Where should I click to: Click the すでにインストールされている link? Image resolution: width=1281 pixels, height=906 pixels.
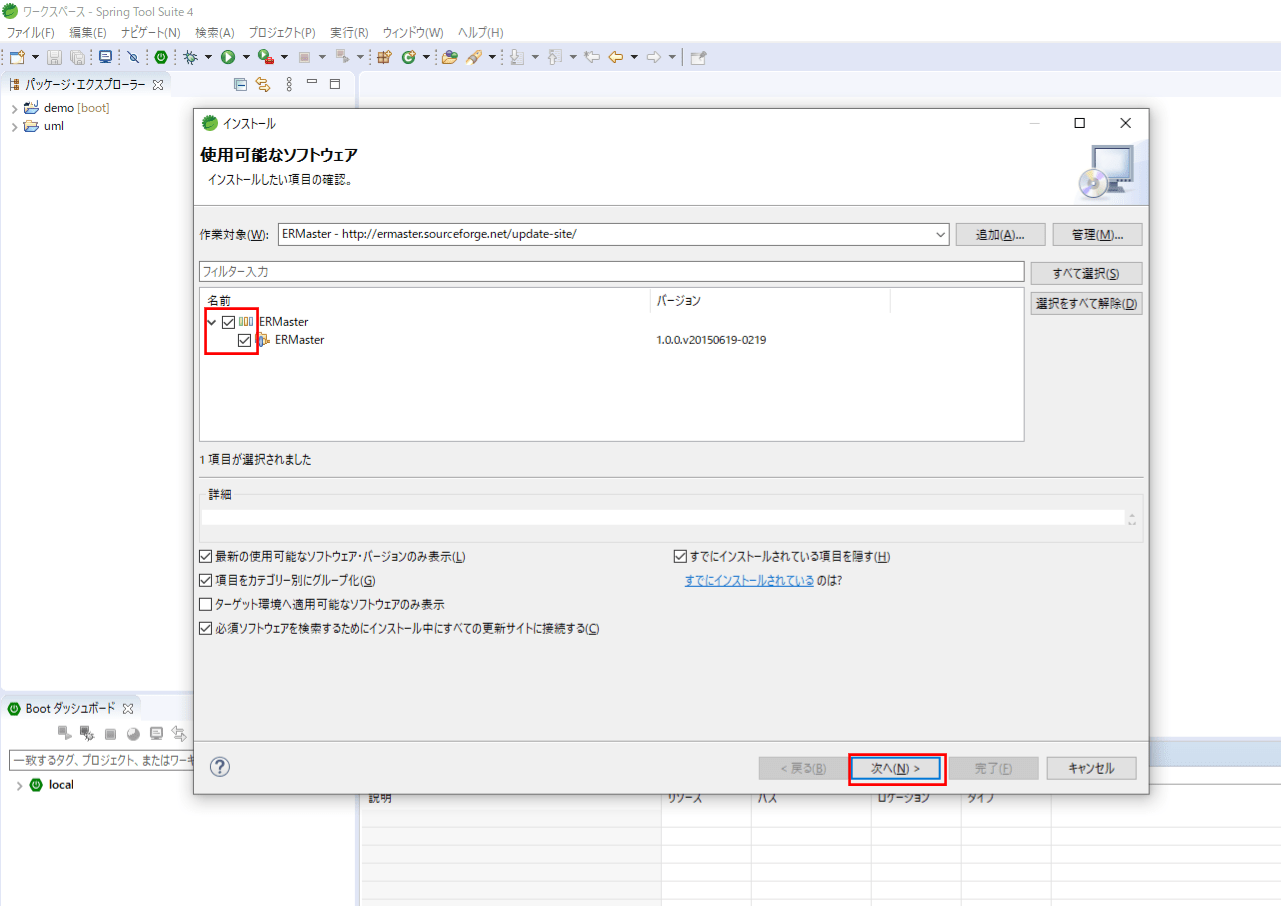coord(749,580)
